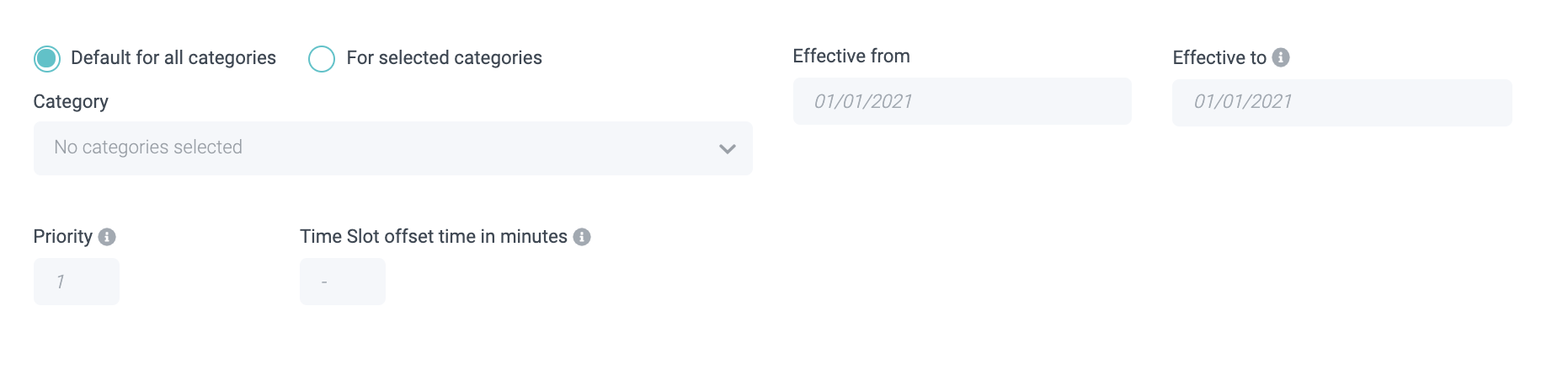Enable the For selected categories radio button
The width and height of the screenshot is (1568, 376).
[x=322, y=58]
